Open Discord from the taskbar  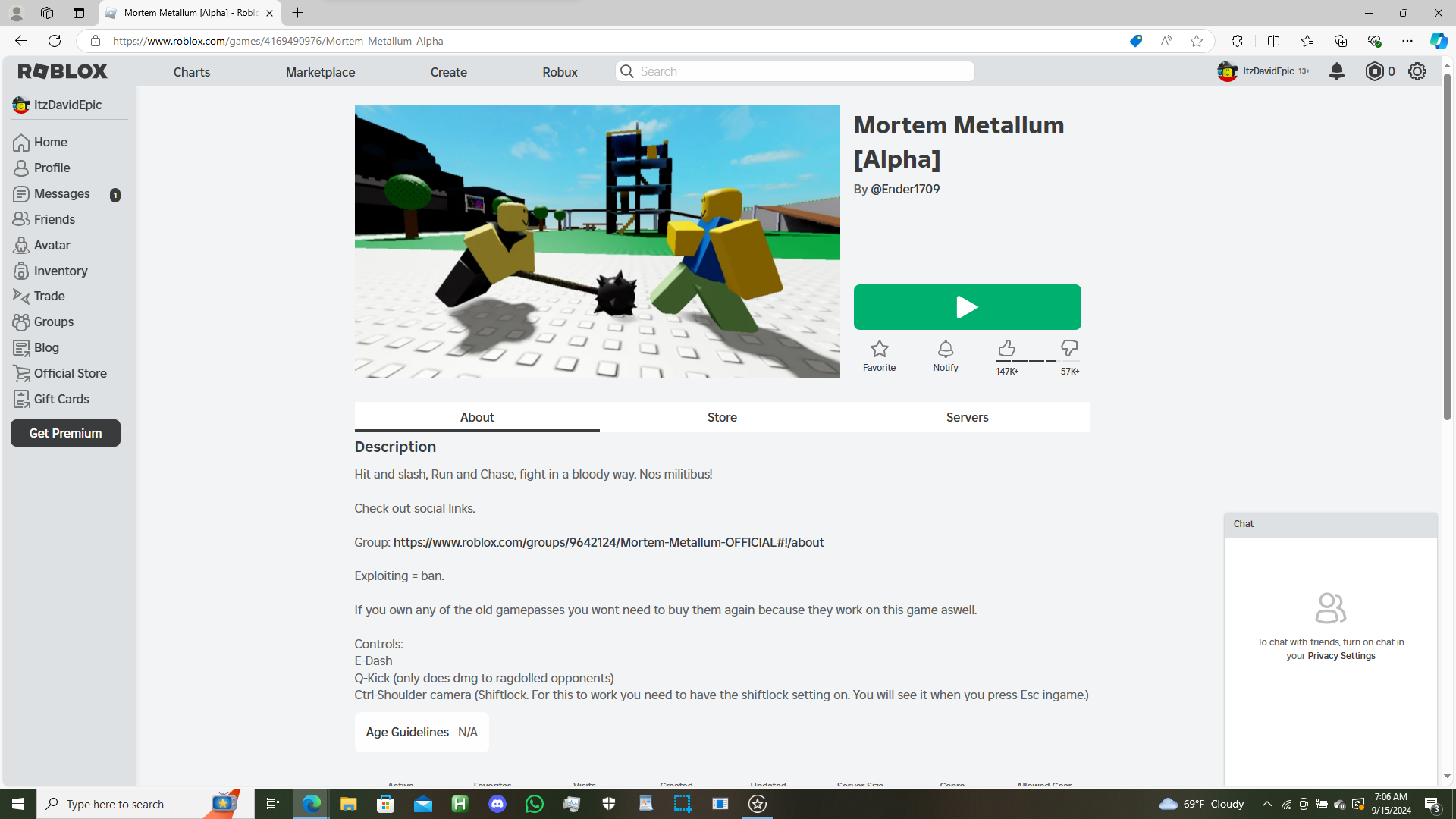pyautogui.click(x=497, y=804)
